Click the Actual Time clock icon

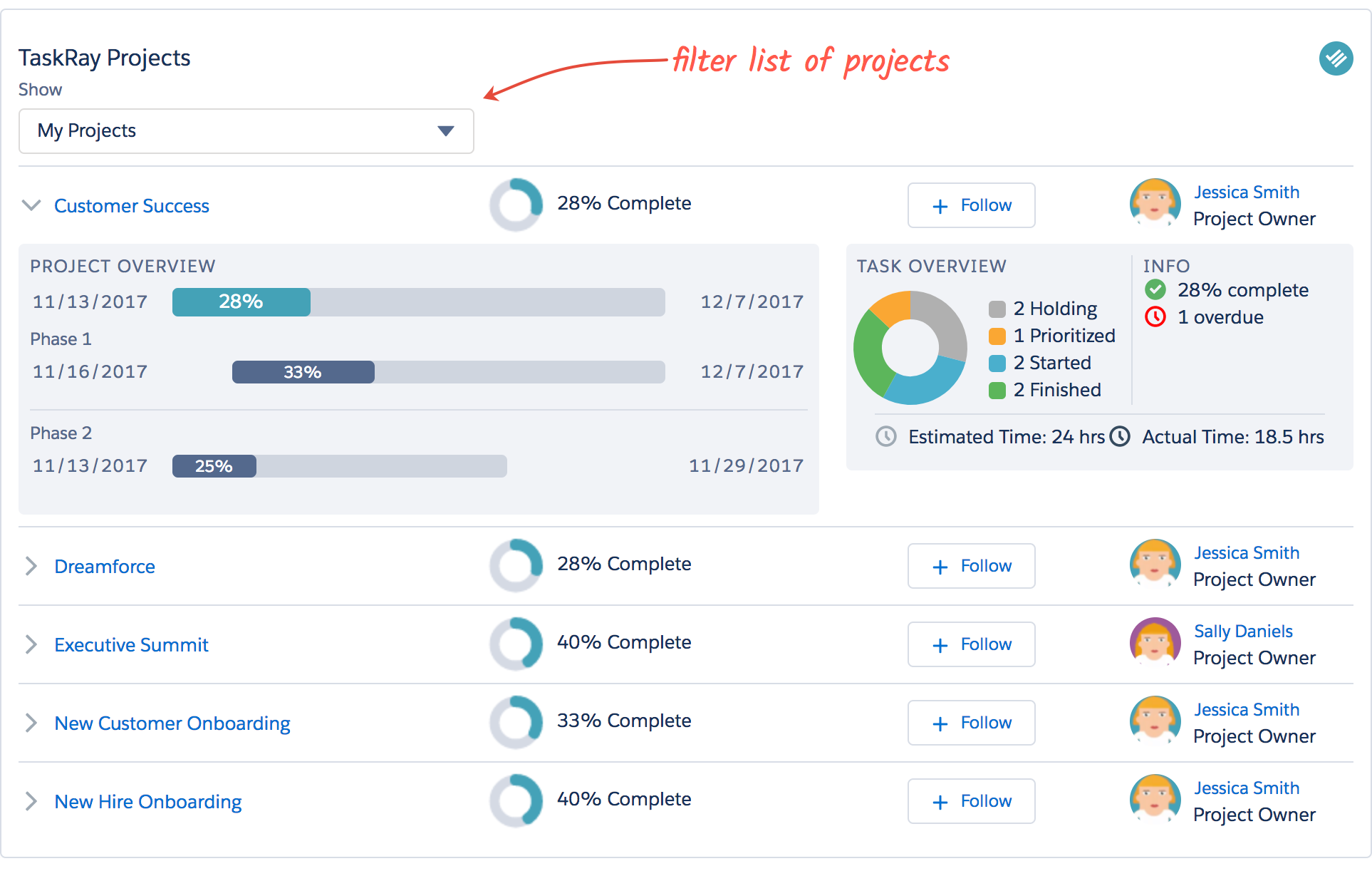coord(1121,436)
